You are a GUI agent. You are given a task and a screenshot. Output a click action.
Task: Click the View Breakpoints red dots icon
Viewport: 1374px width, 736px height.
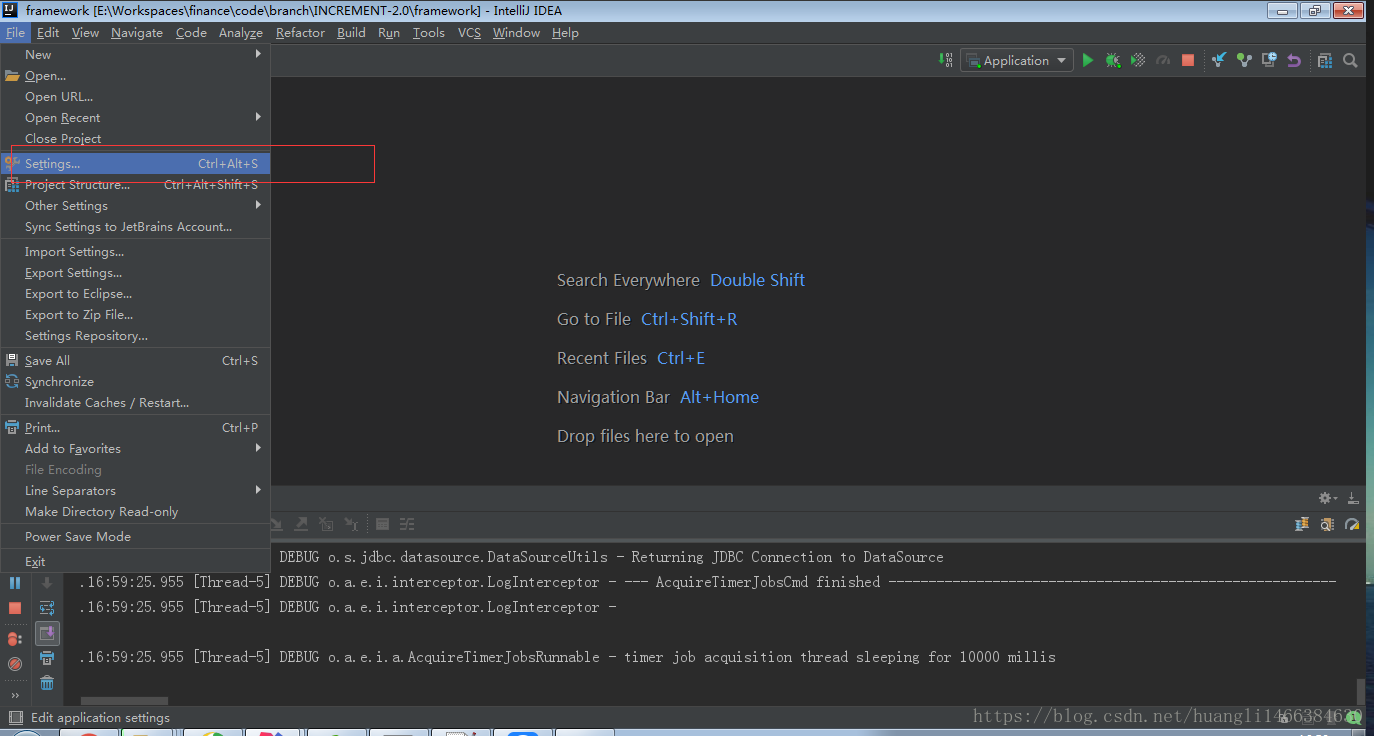[x=15, y=638]
